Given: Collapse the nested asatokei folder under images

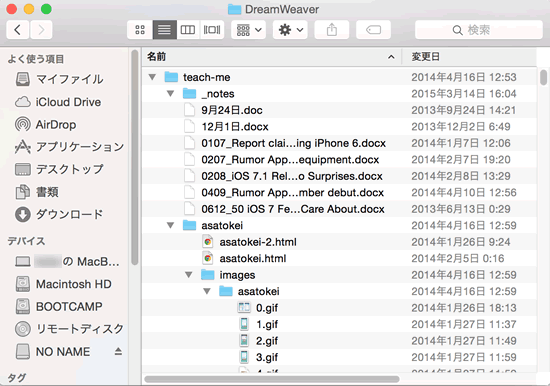Looking at the screenshot, I should [x=207, y=291].
